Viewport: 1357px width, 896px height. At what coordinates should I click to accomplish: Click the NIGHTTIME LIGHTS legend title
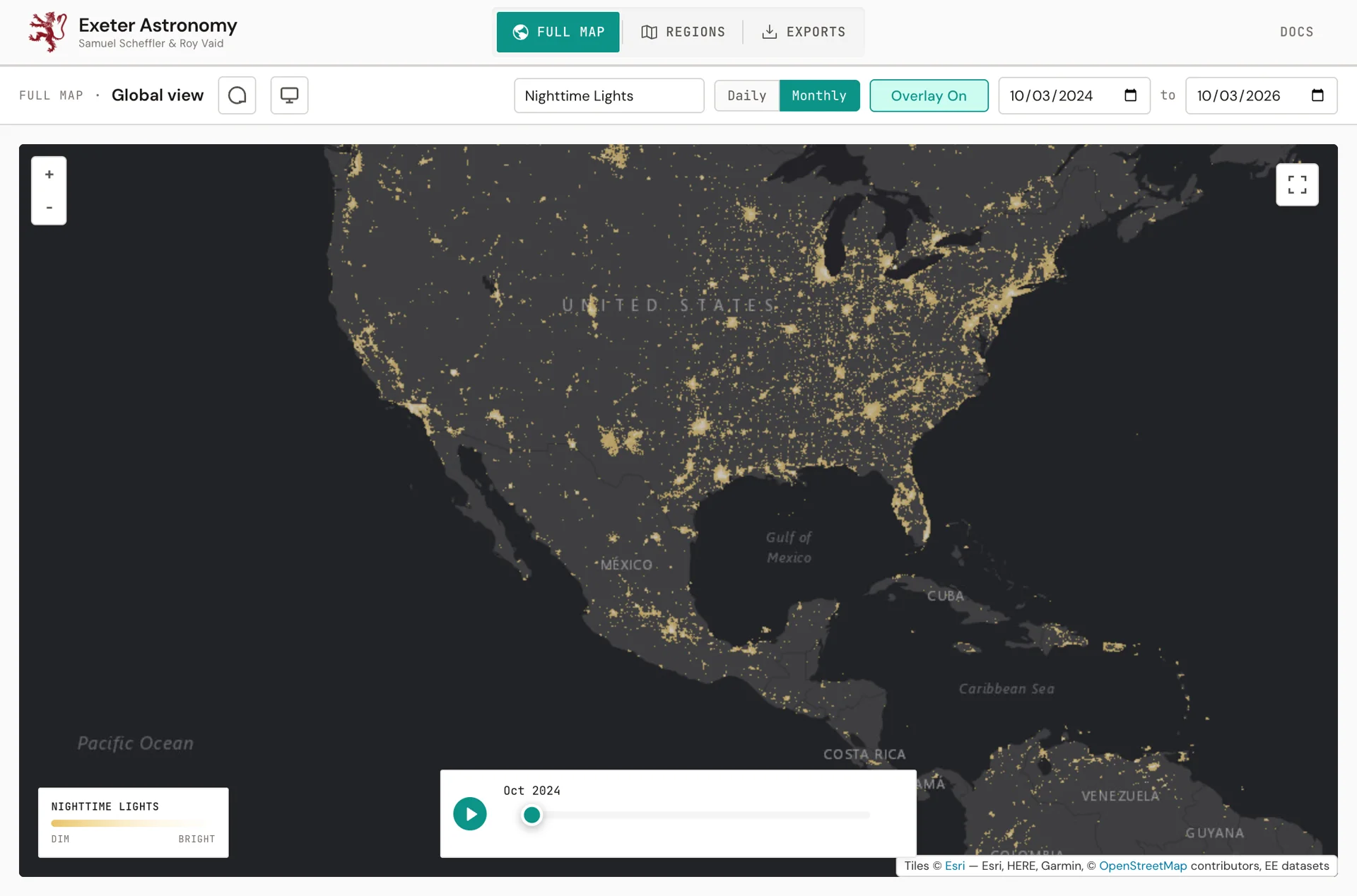coord(105,806)
